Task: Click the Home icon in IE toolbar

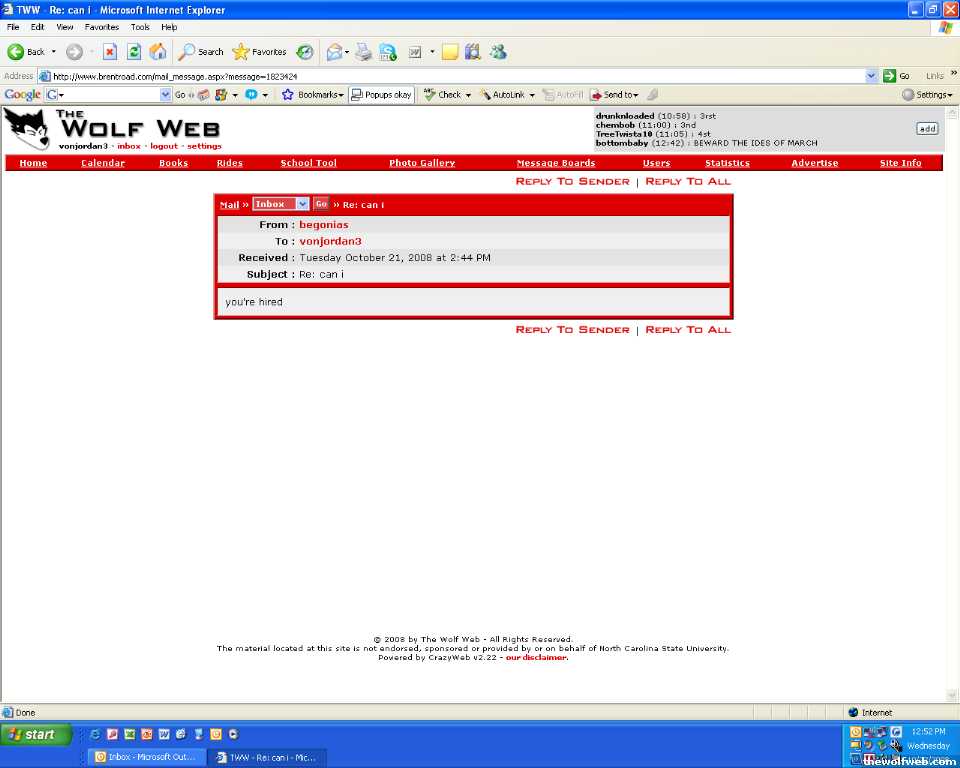Action: coord(158,52)
